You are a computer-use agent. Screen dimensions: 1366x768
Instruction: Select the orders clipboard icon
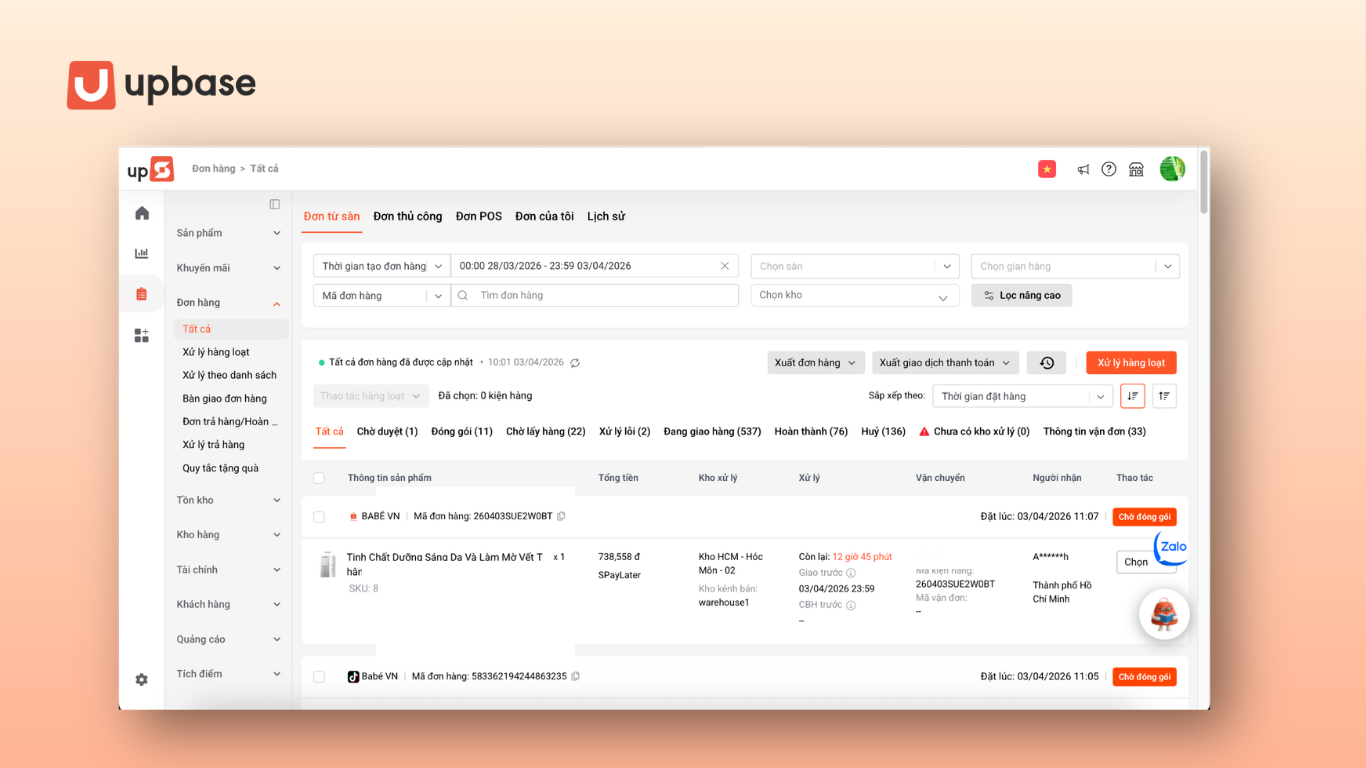[142, 294]
